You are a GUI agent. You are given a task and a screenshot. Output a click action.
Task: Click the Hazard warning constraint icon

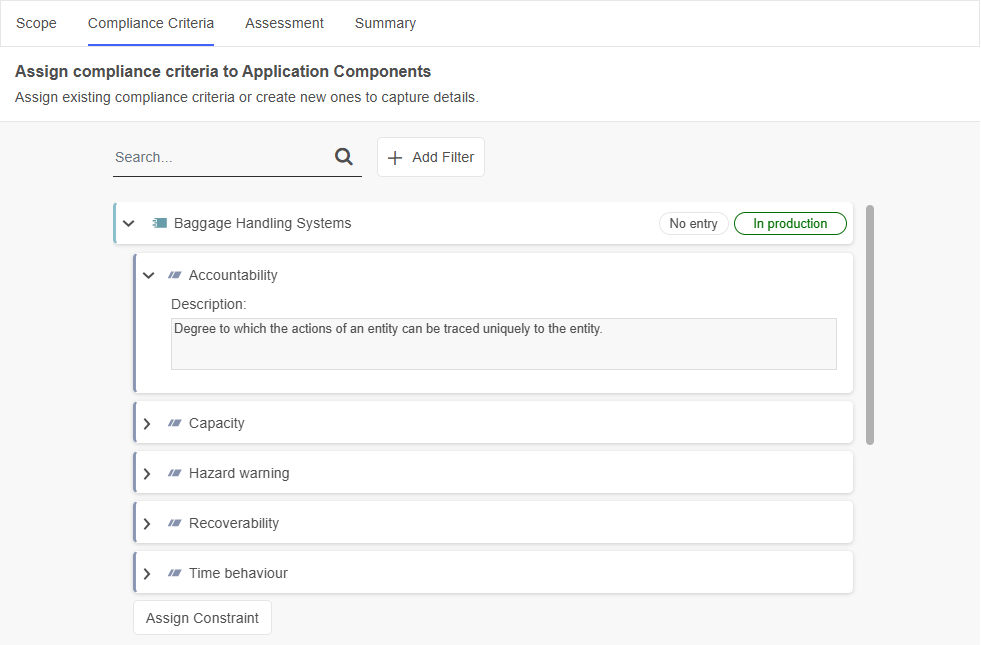pyautogui.click(x=175, y=474)
